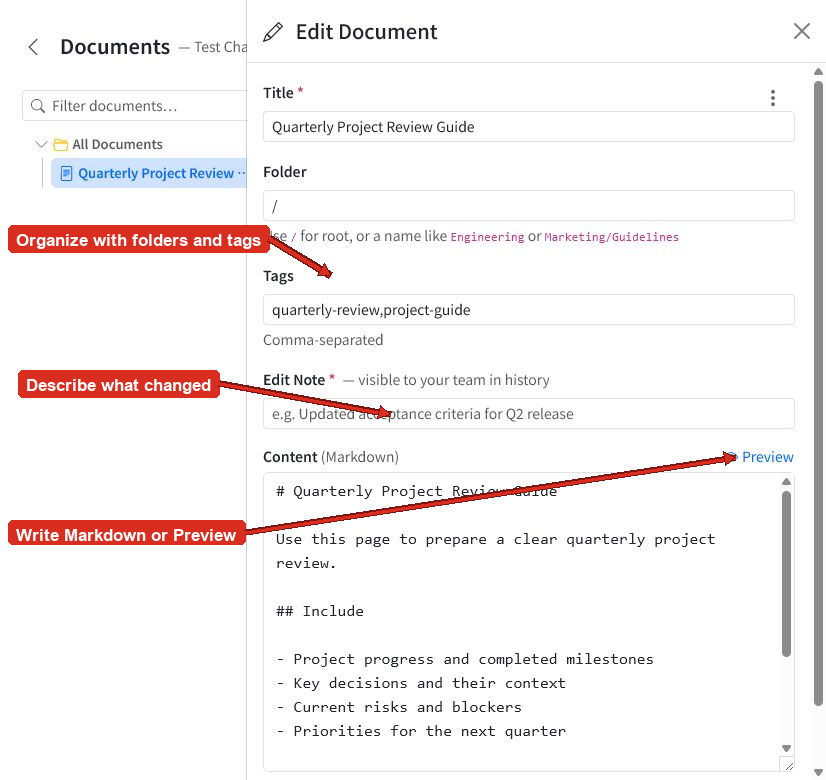This screenshot has height=780, width=826.
Task: Click the content area scroll up arrow
Action: [786, 481]
